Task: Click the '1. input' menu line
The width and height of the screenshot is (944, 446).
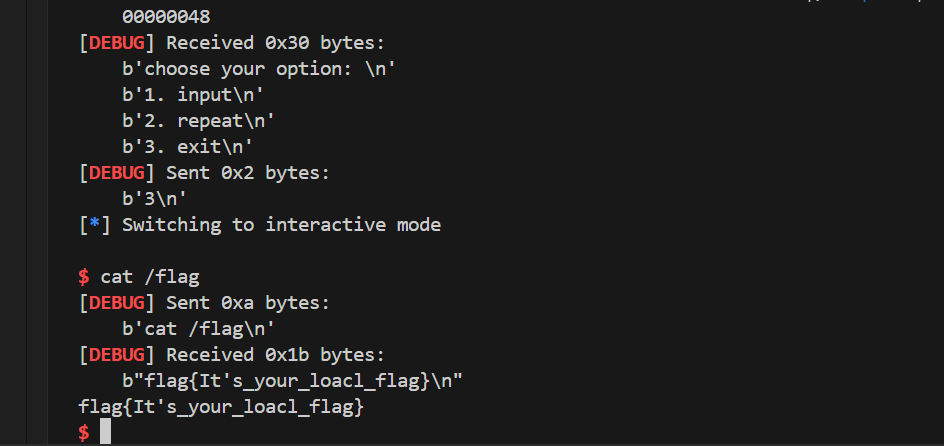Action: (193, 95)
